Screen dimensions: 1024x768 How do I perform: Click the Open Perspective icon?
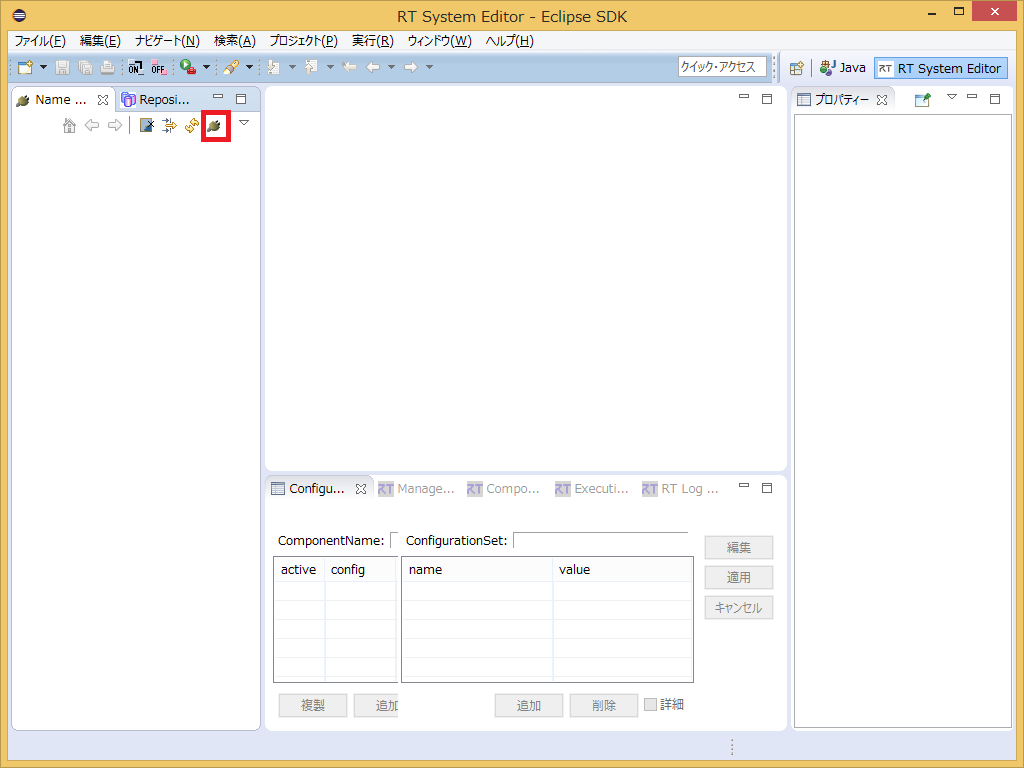coord(797,68)
